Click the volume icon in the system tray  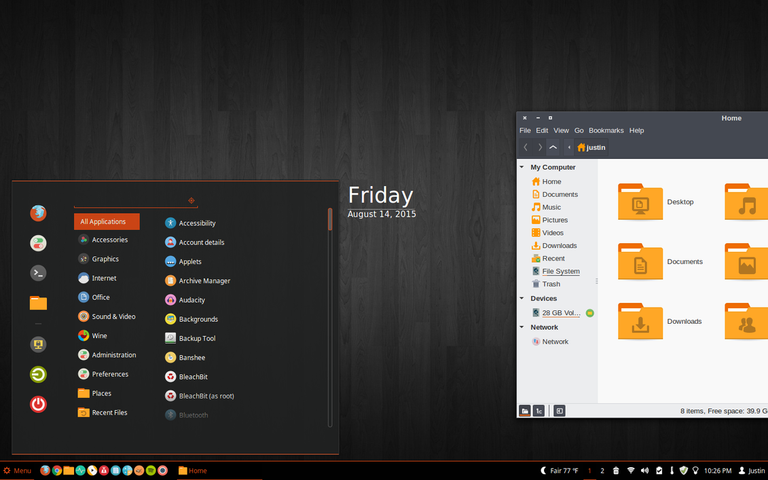click(645, 471)
